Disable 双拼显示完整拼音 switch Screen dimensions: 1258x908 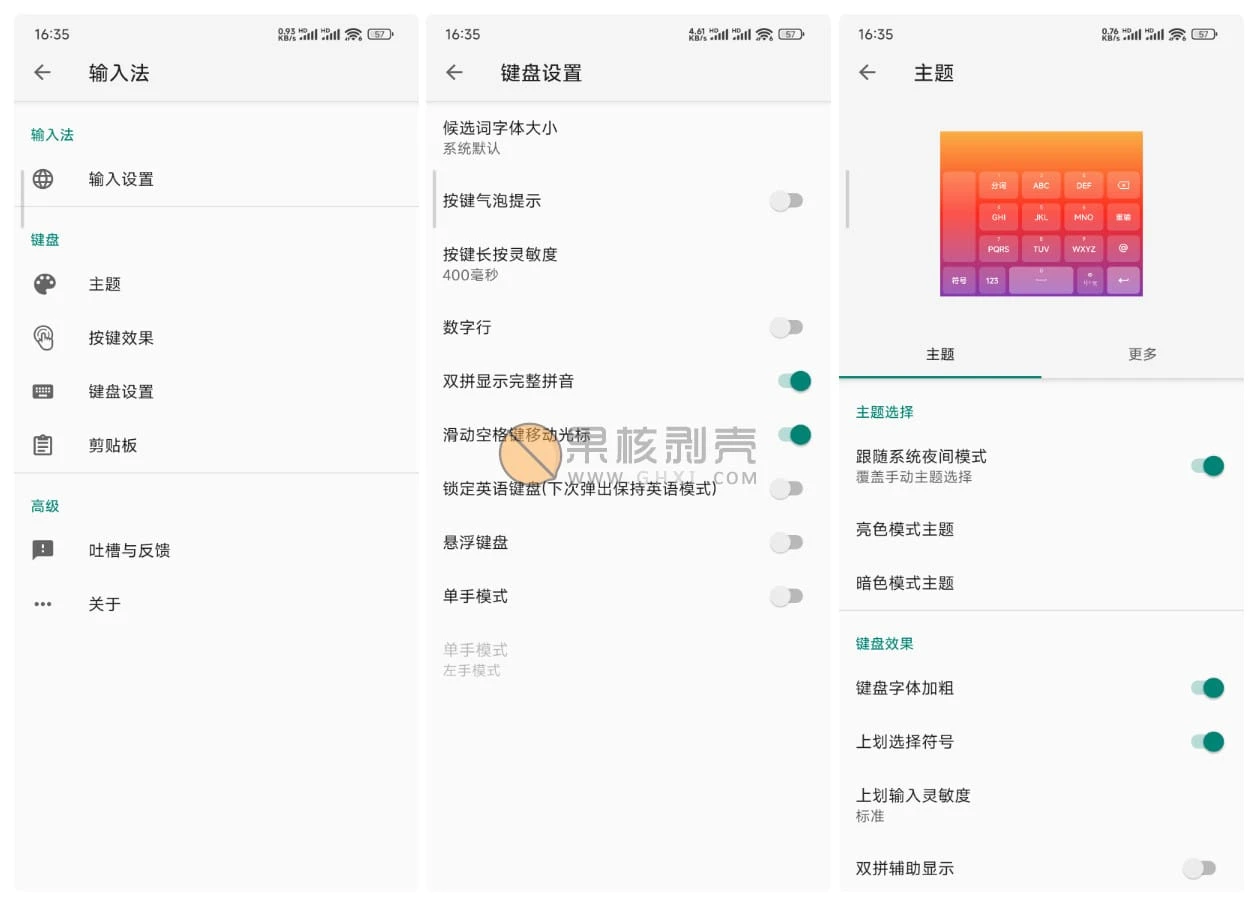pyautogui.click(x=794, y=381)
